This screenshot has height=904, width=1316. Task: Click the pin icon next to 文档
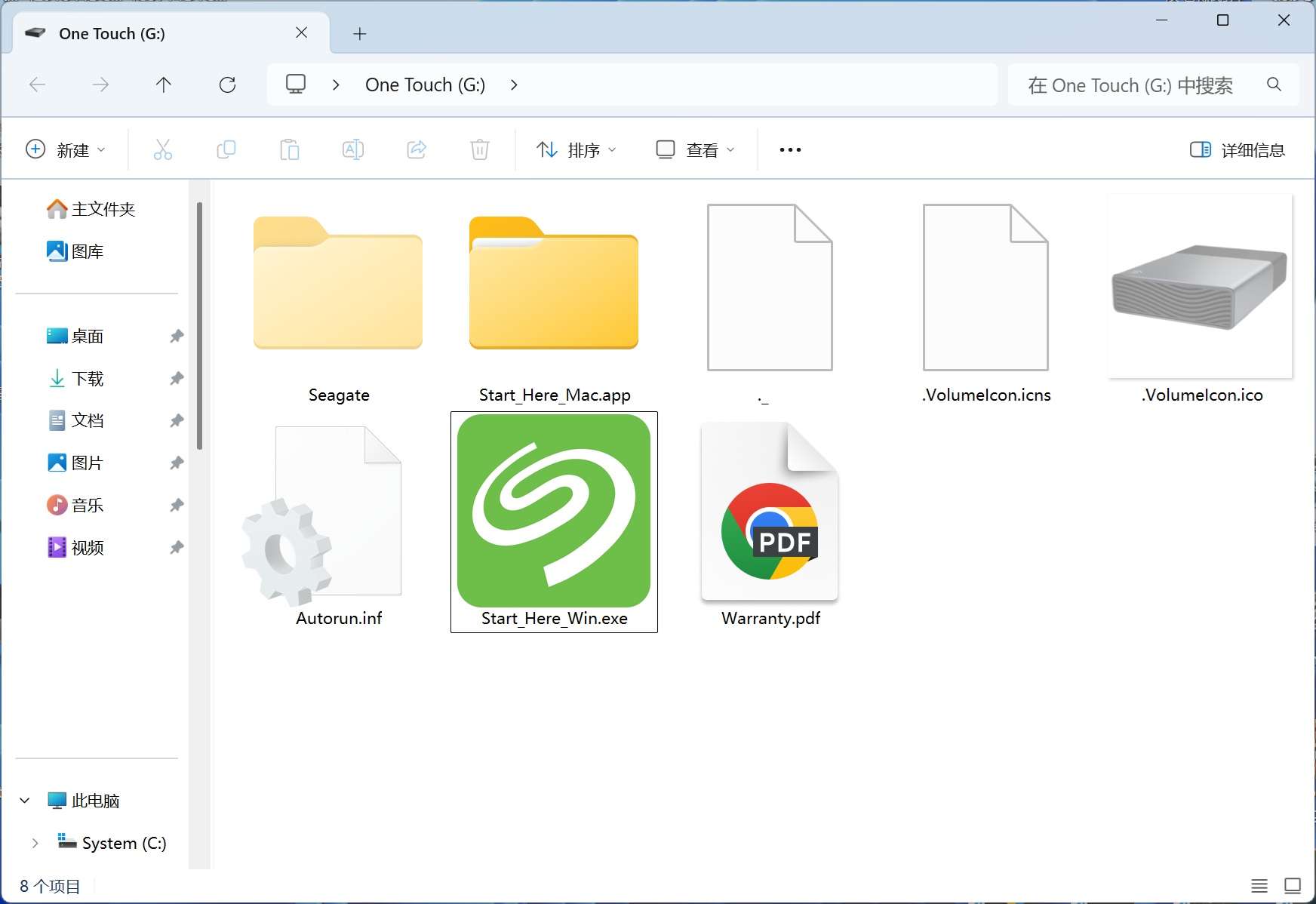coord(177,420)
